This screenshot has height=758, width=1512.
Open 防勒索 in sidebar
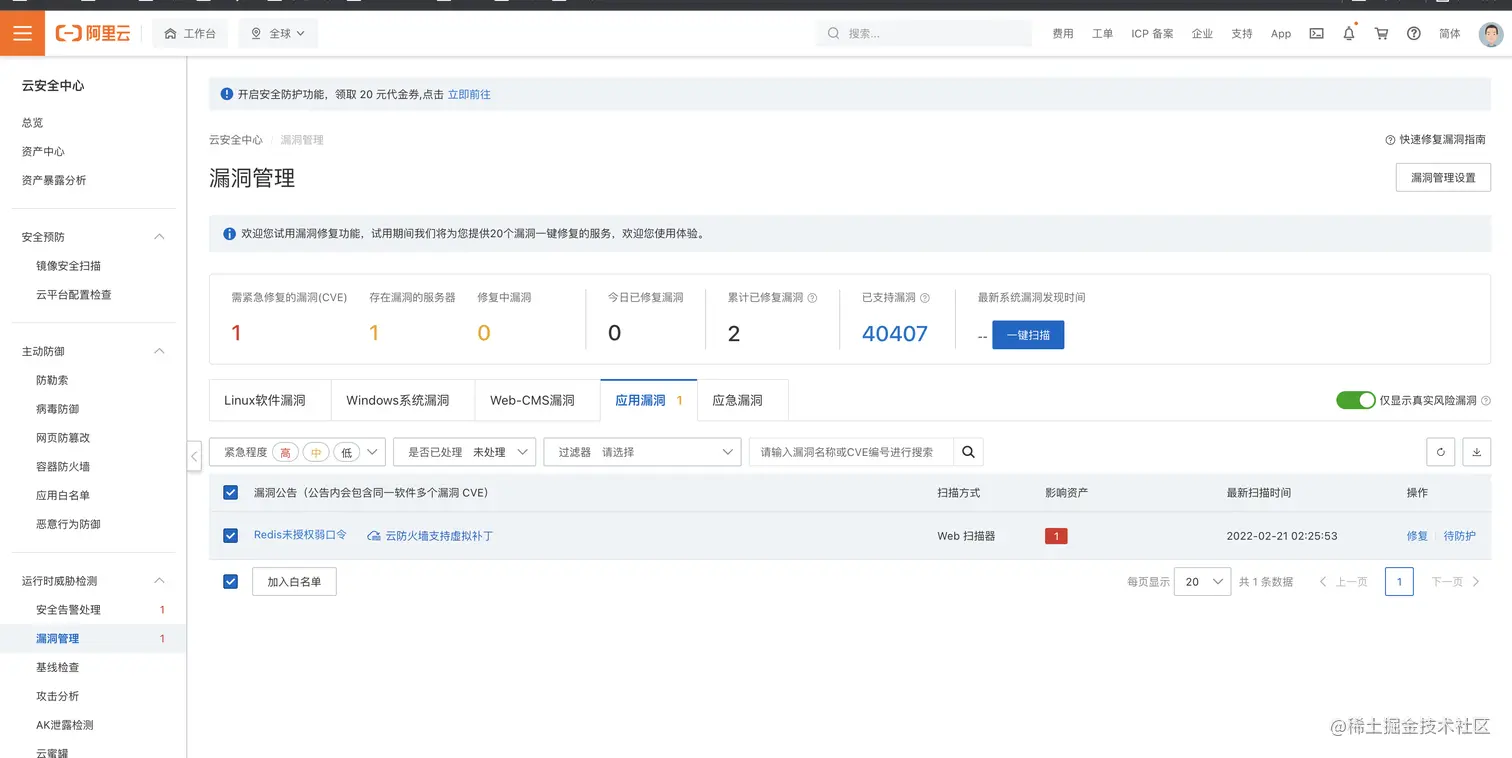[52, 380]
